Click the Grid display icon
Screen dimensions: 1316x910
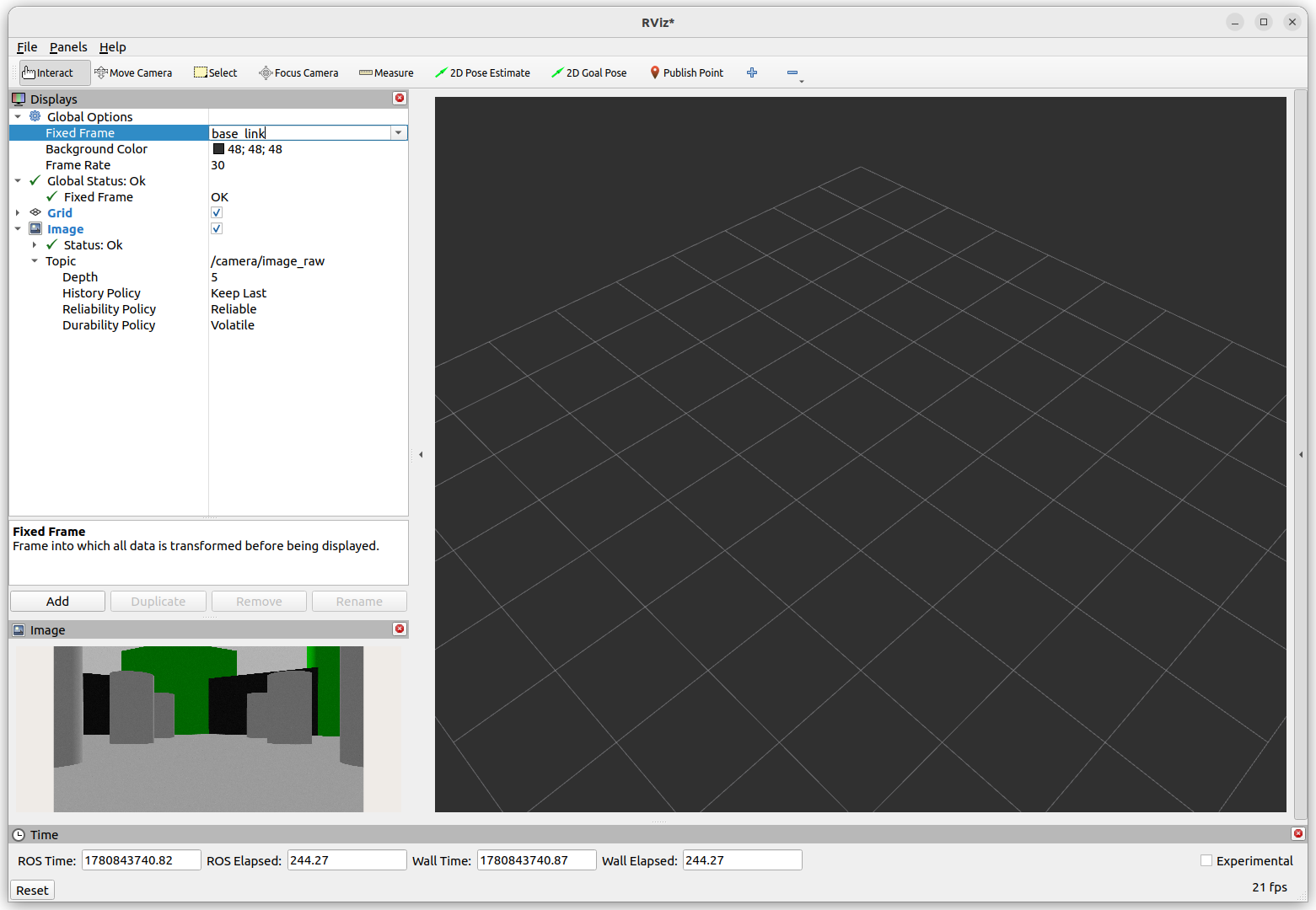[35, 212]
